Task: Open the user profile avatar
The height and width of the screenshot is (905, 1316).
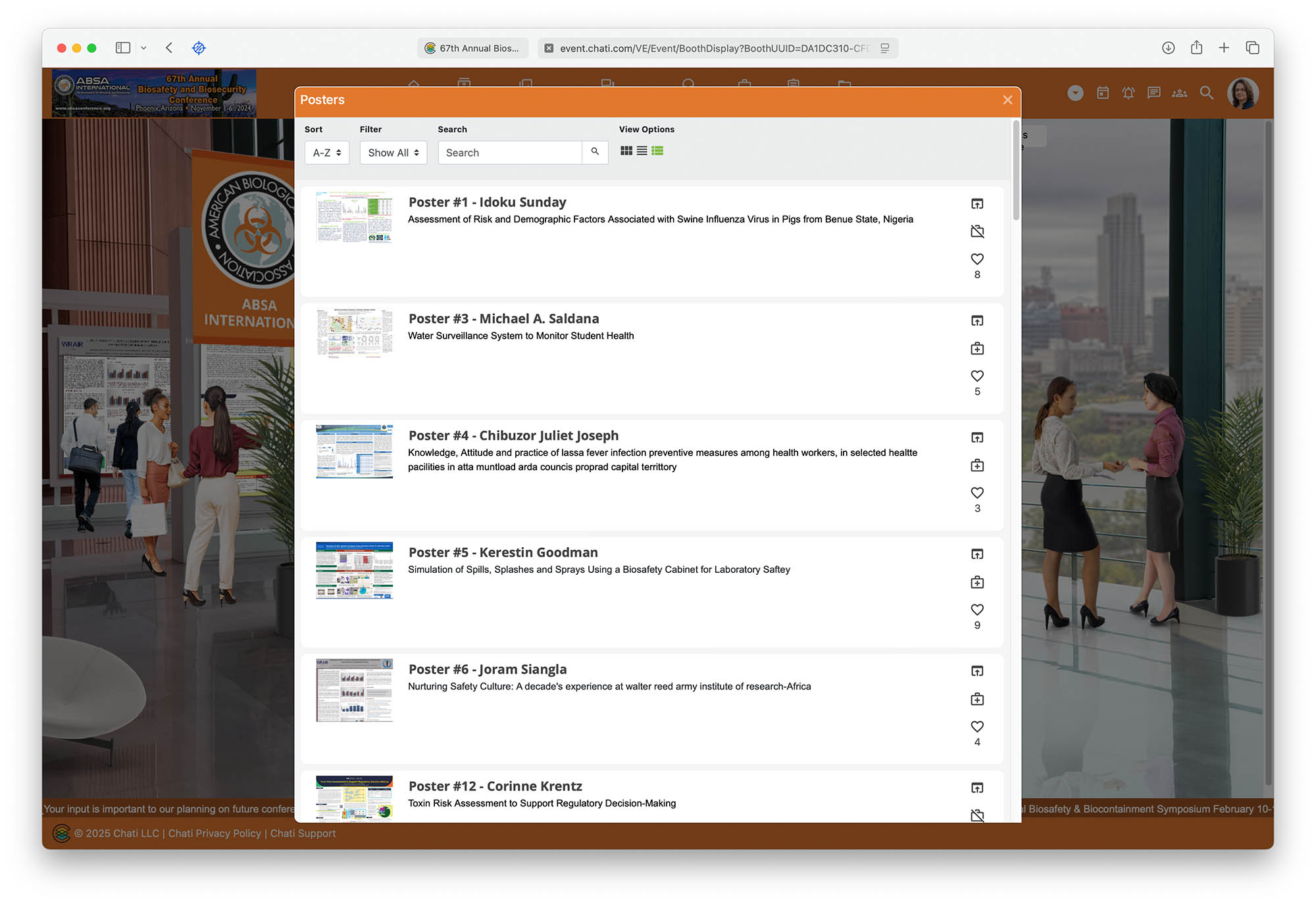Action: [x=1242, y=93]
